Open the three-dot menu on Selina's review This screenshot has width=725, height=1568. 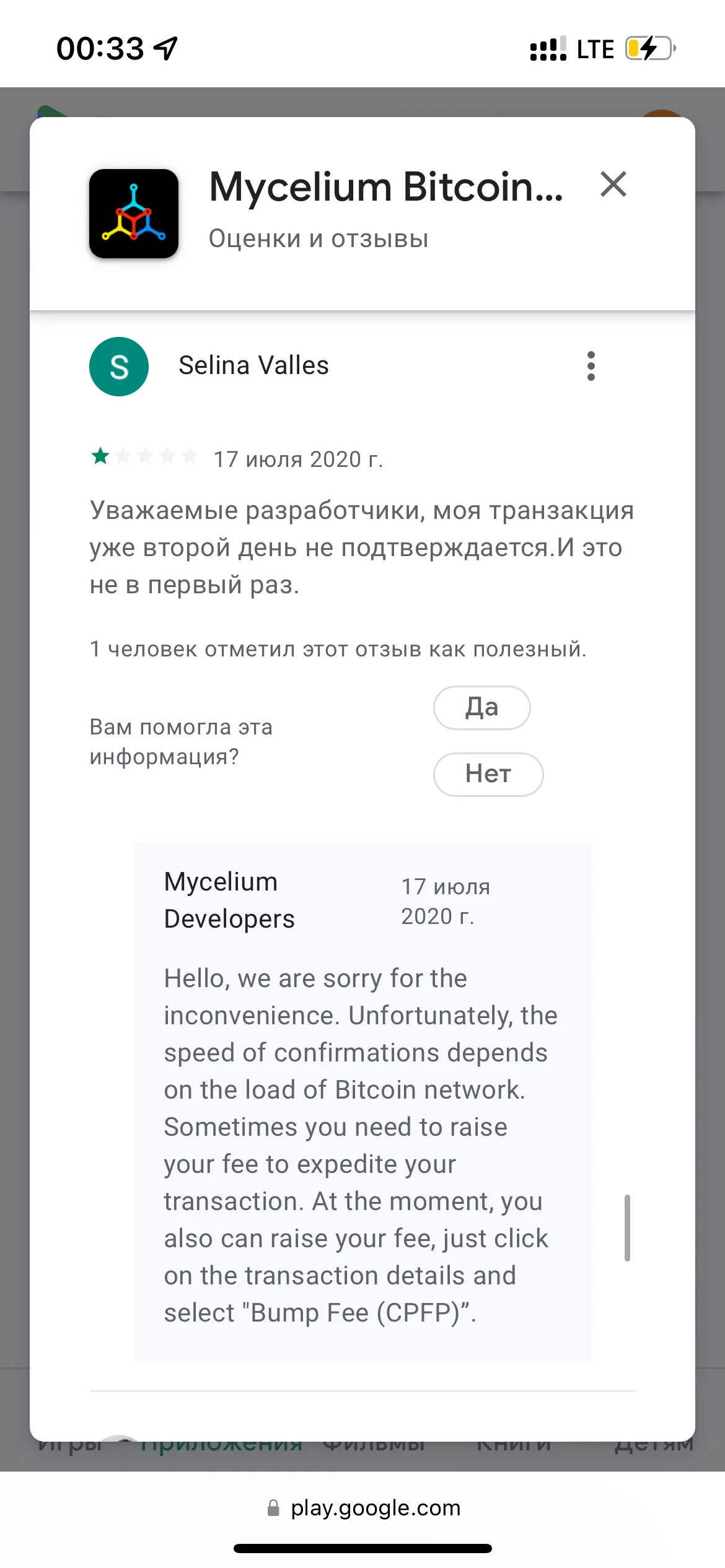(x=591, y=366)
